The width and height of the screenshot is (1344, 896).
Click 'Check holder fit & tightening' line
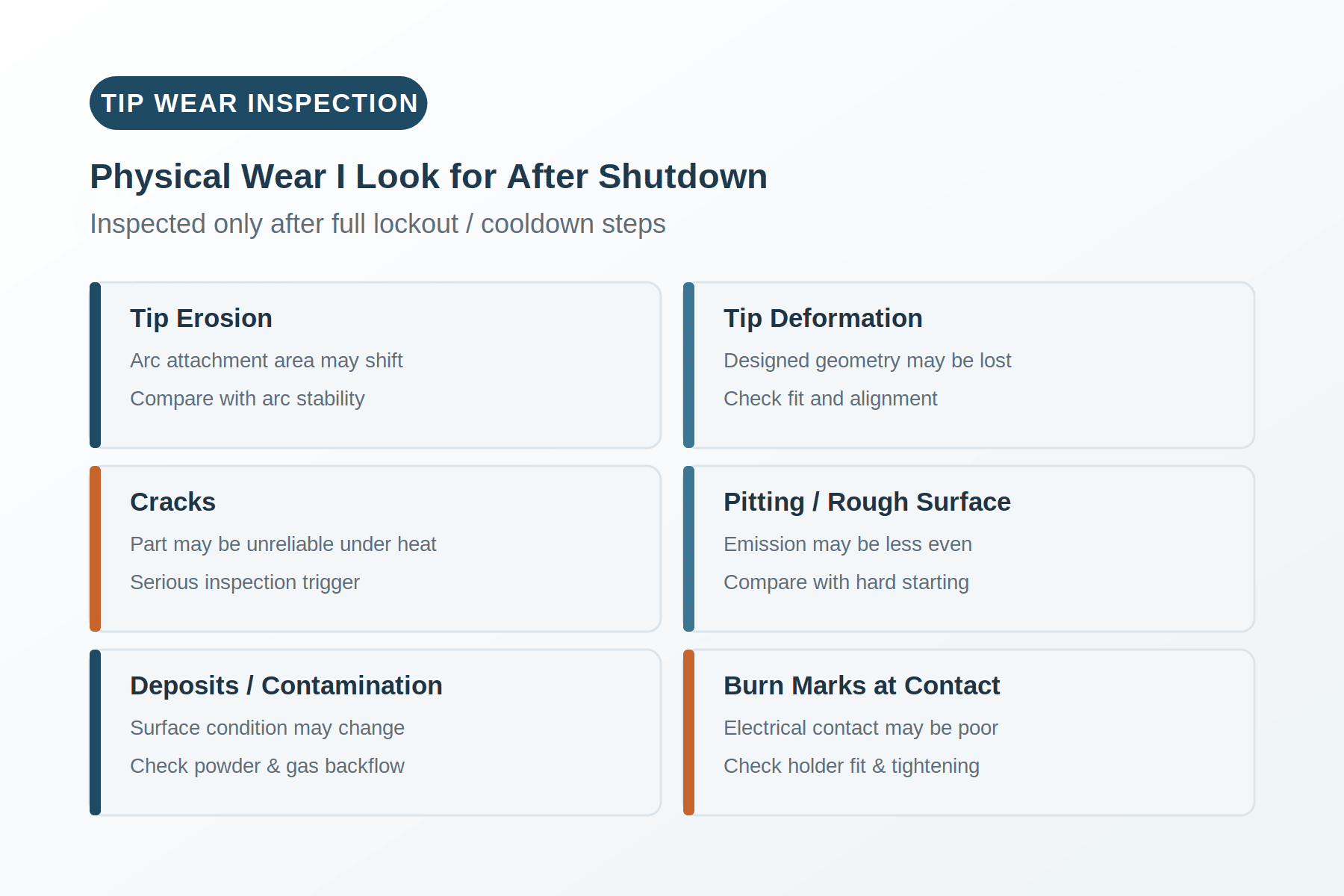pyautogui.click(x=851, y=766)
